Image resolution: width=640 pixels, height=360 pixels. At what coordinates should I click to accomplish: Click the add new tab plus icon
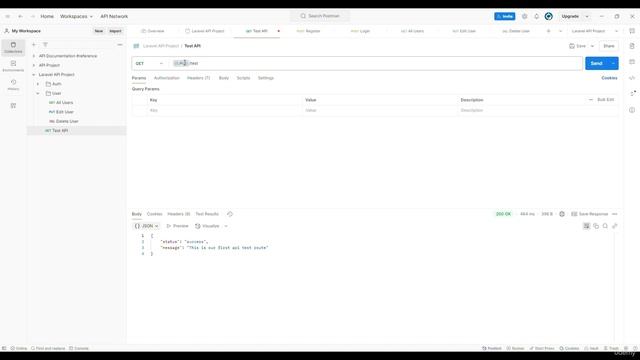549,31
